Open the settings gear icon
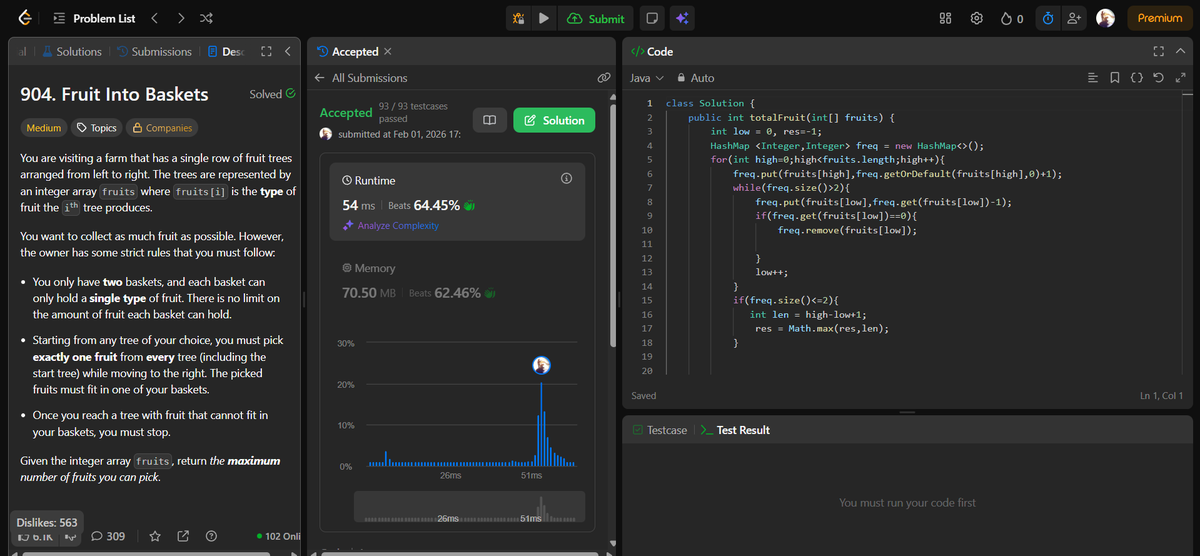The width and height of the screenshot is (1200, 556). (x=977, y=18)
